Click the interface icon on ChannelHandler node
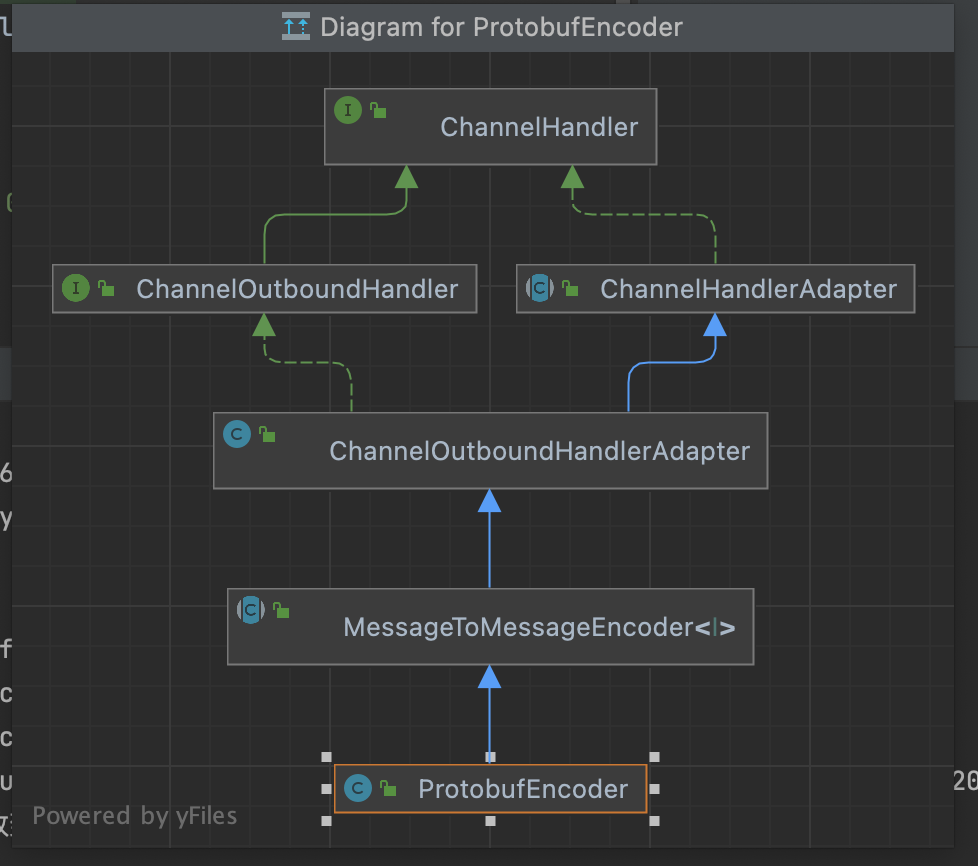Screen dimensions: 978x866 [347, 111]
